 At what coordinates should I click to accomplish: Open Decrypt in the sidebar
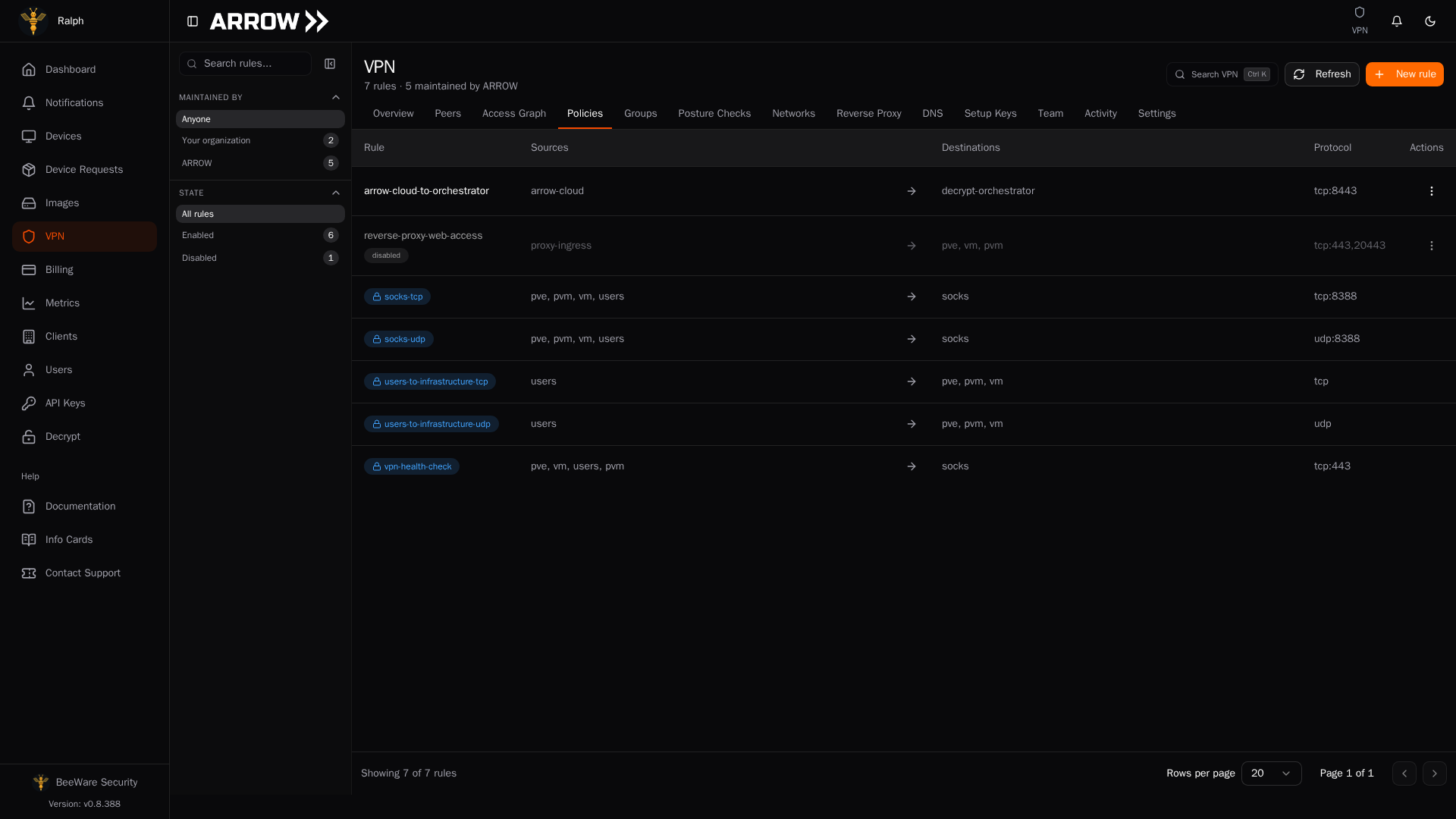(84, 437)
